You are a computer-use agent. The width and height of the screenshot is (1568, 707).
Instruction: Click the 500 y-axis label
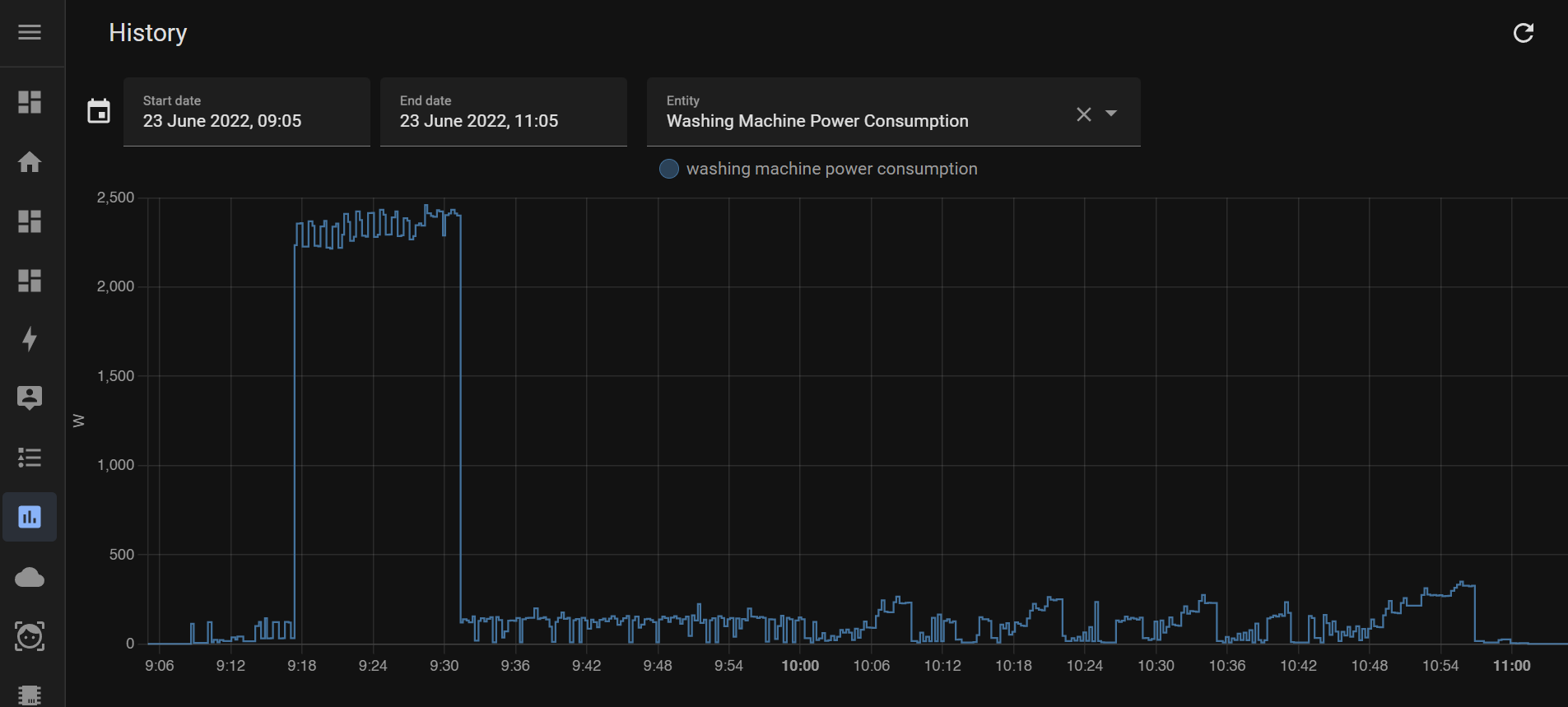pos(122,555)
